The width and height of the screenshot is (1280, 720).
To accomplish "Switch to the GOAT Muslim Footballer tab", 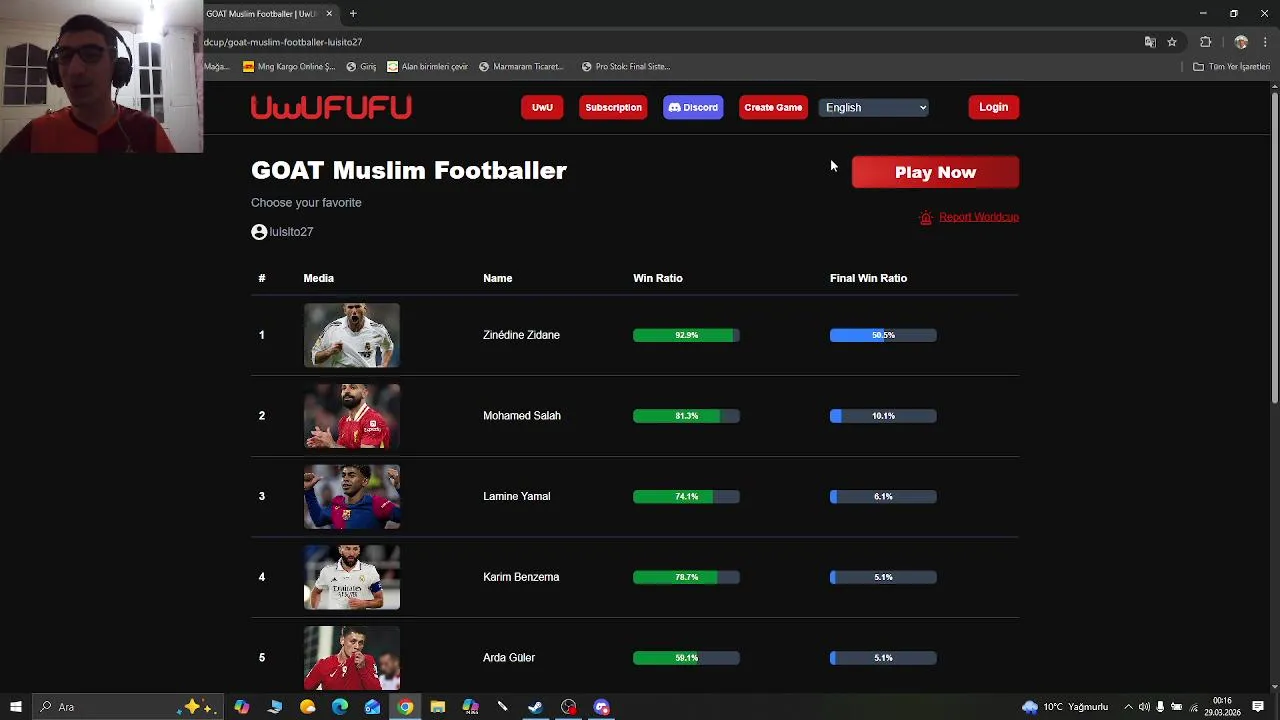I will (x=262, y=14).
